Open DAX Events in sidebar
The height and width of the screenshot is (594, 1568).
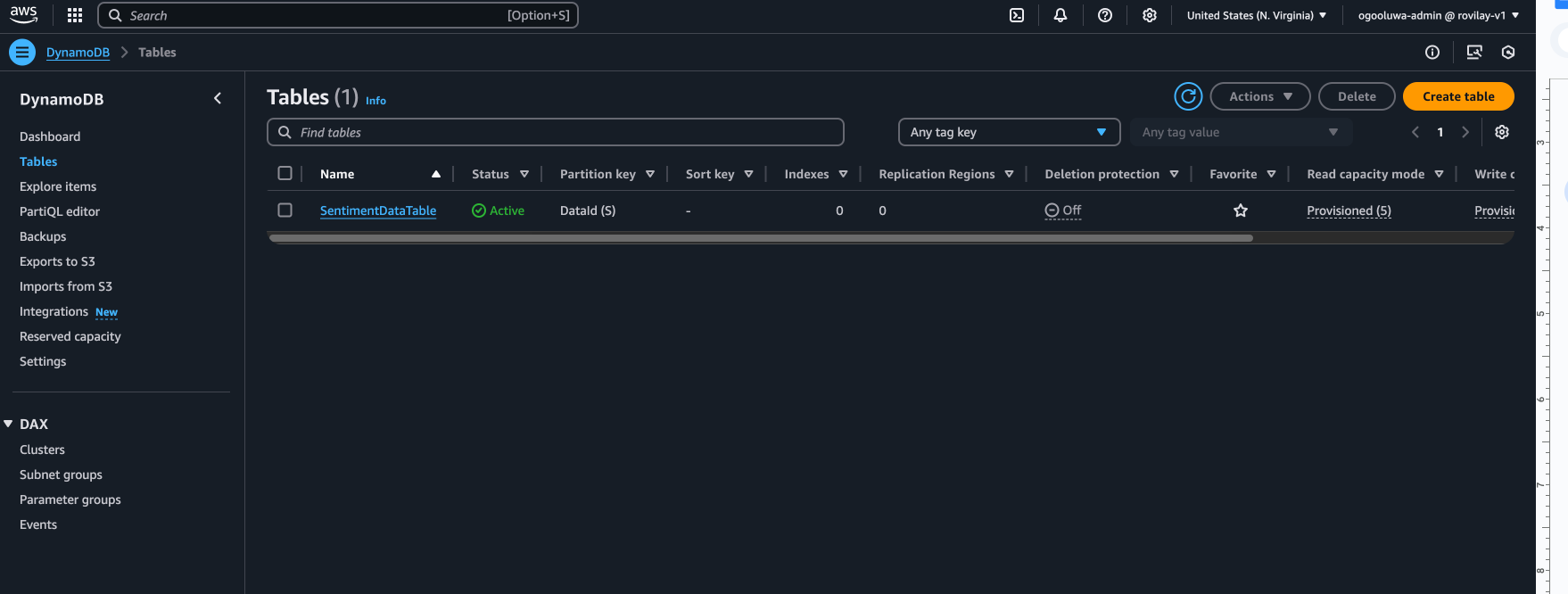[38, 524]
